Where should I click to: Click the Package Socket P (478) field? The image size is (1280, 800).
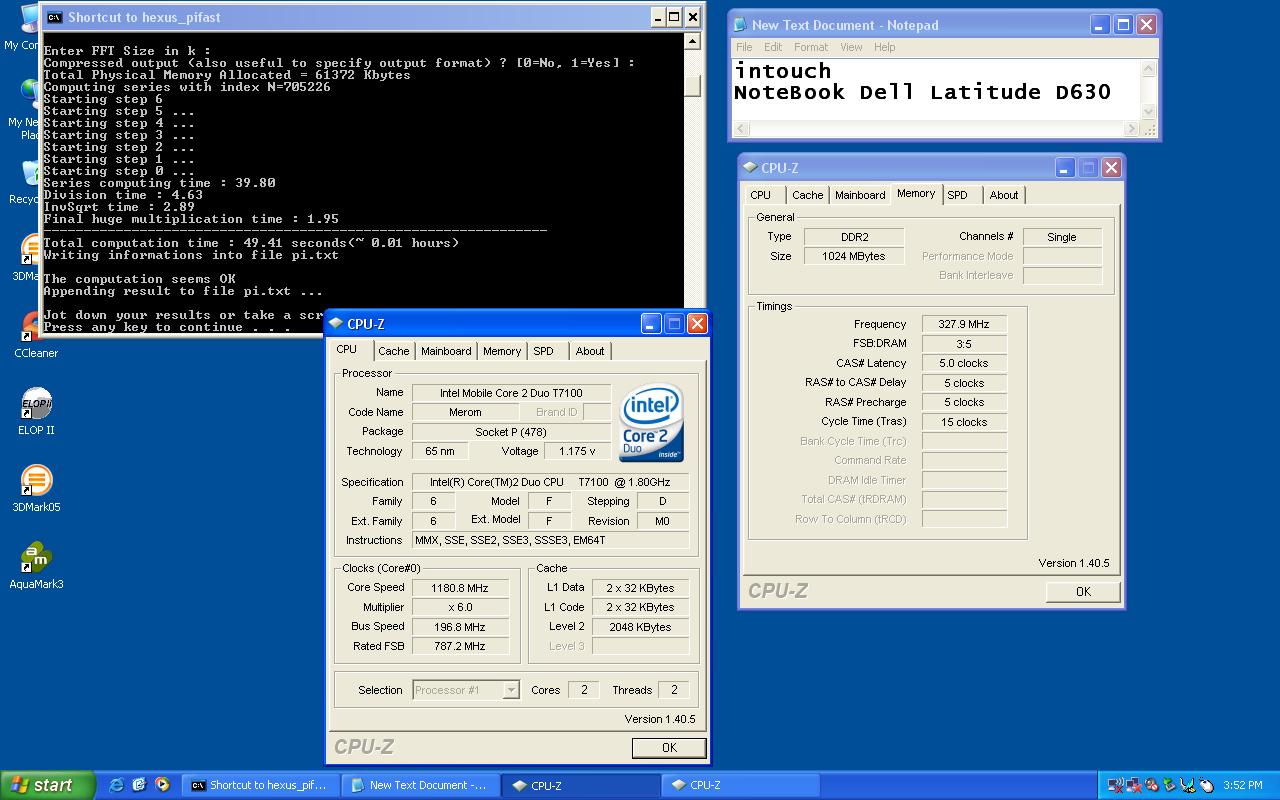[510, 432]
